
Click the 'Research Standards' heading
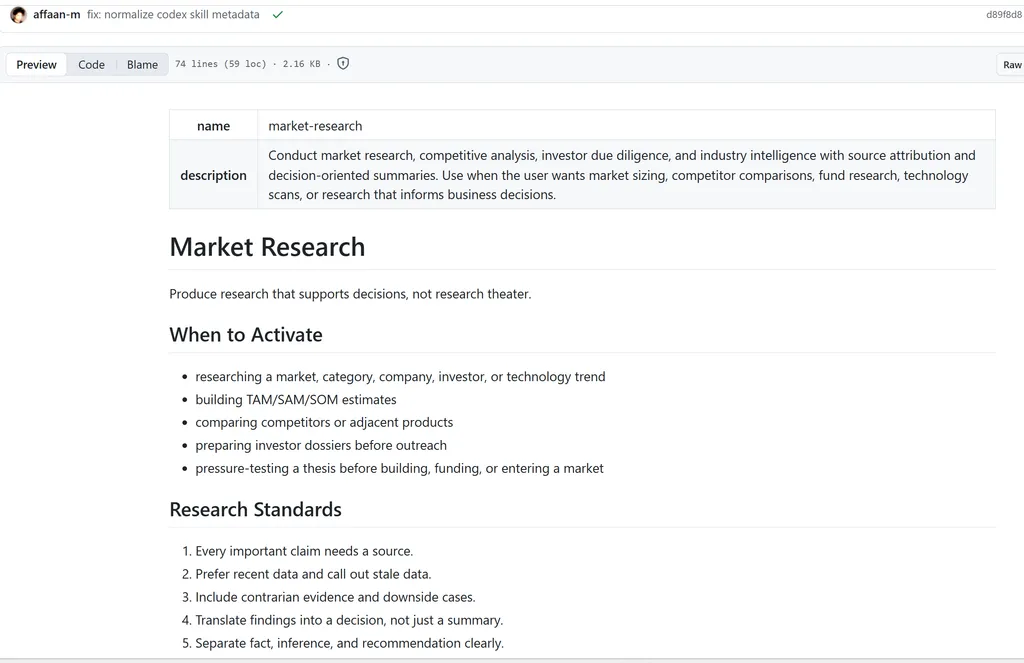[x=255, y=509]
